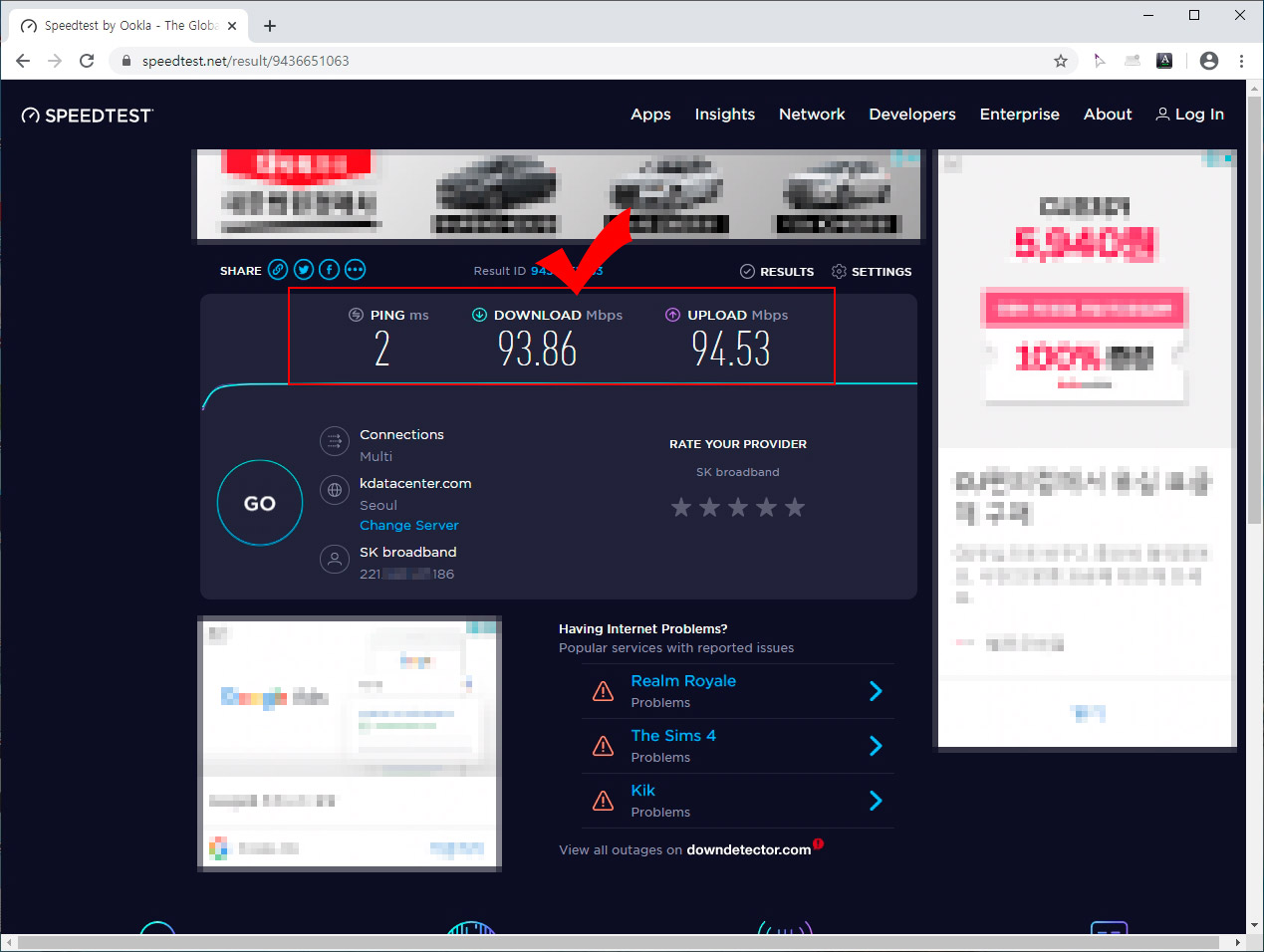Click Log In

pyautogui.click(x=1189, y=115)
